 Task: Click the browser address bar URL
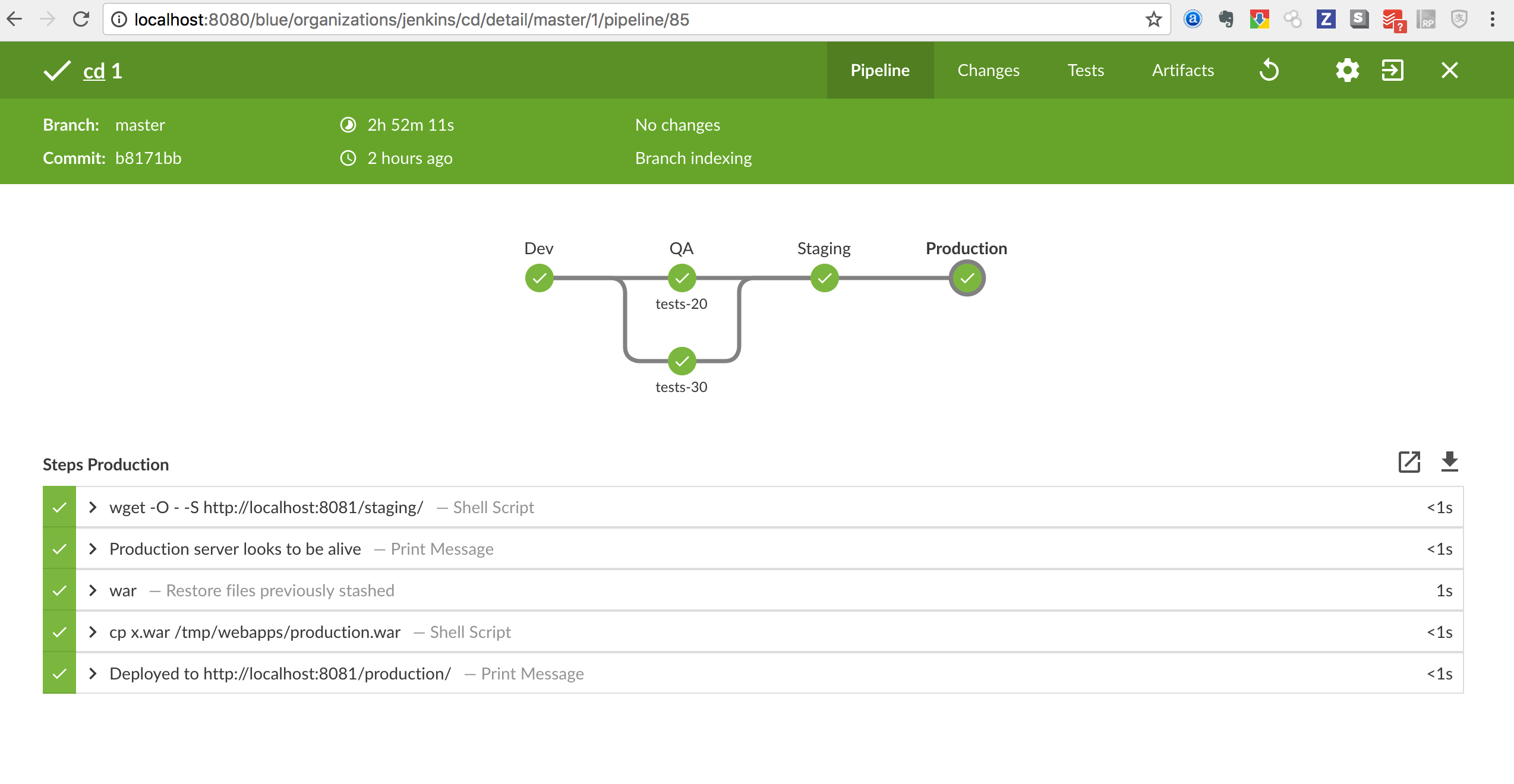411,20
